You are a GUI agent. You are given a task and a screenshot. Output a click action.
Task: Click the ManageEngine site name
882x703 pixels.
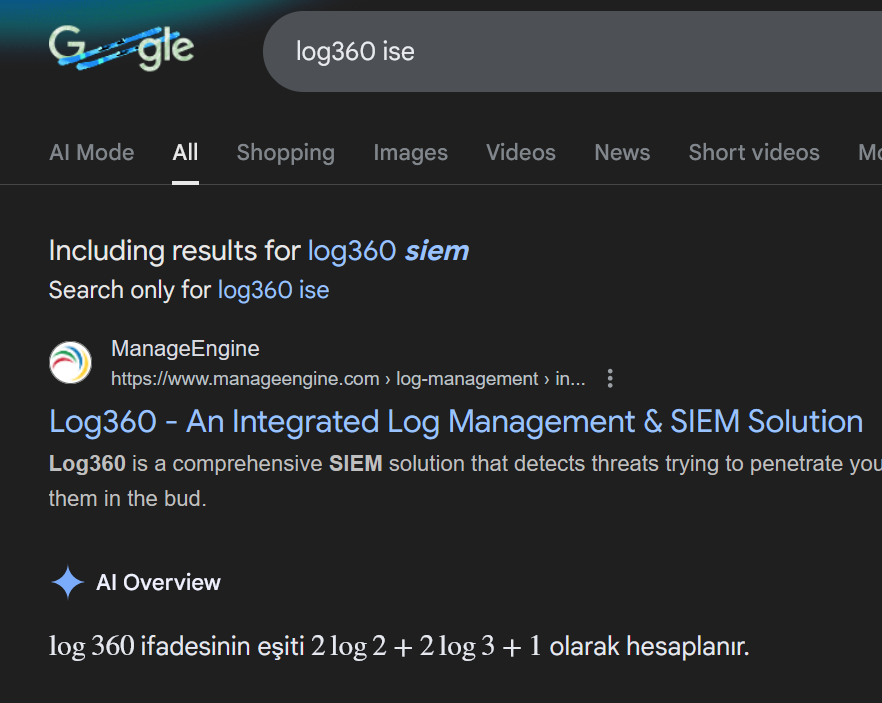pyautogui.click(x=185, y=349)
